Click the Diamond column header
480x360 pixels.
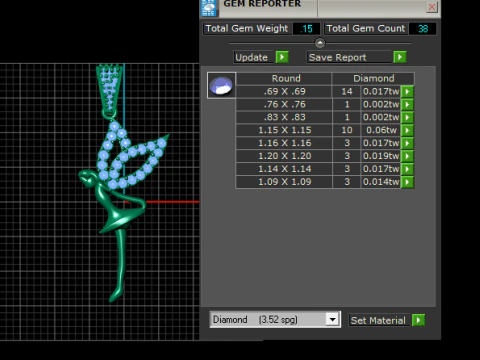pos(373,79)
